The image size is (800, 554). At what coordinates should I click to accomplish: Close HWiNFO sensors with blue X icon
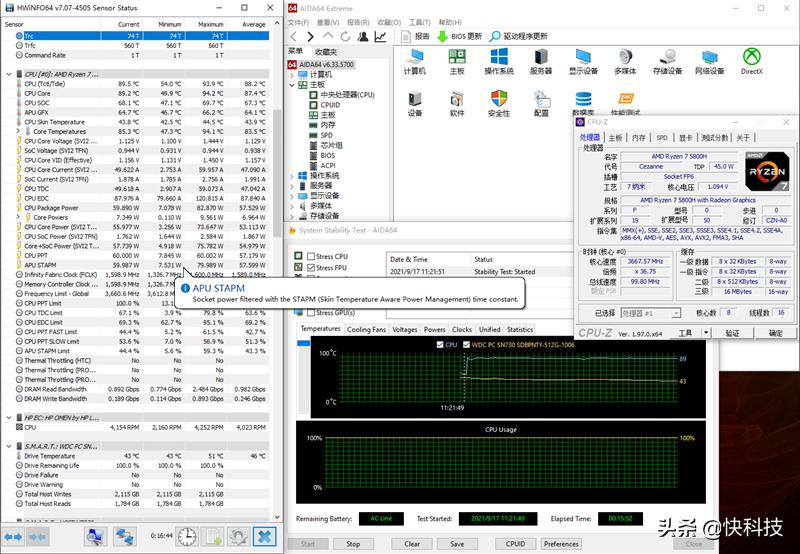point(265,537)
